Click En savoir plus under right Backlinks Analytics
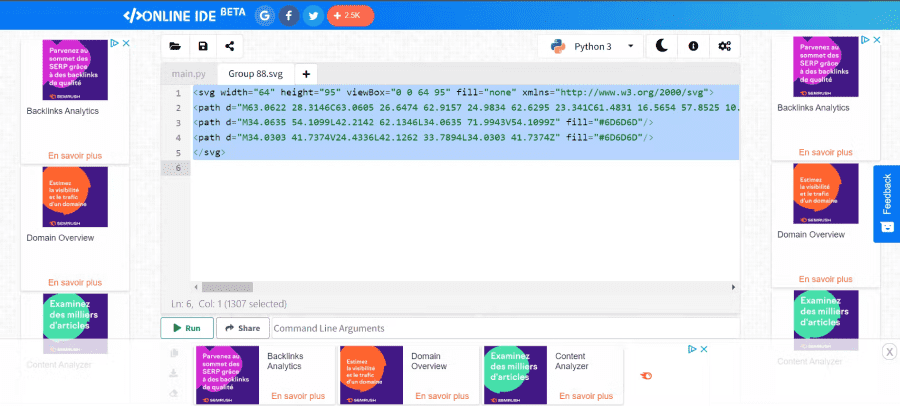Image resolution: width=900 pixels, height=406 pixels. [826, 152]
